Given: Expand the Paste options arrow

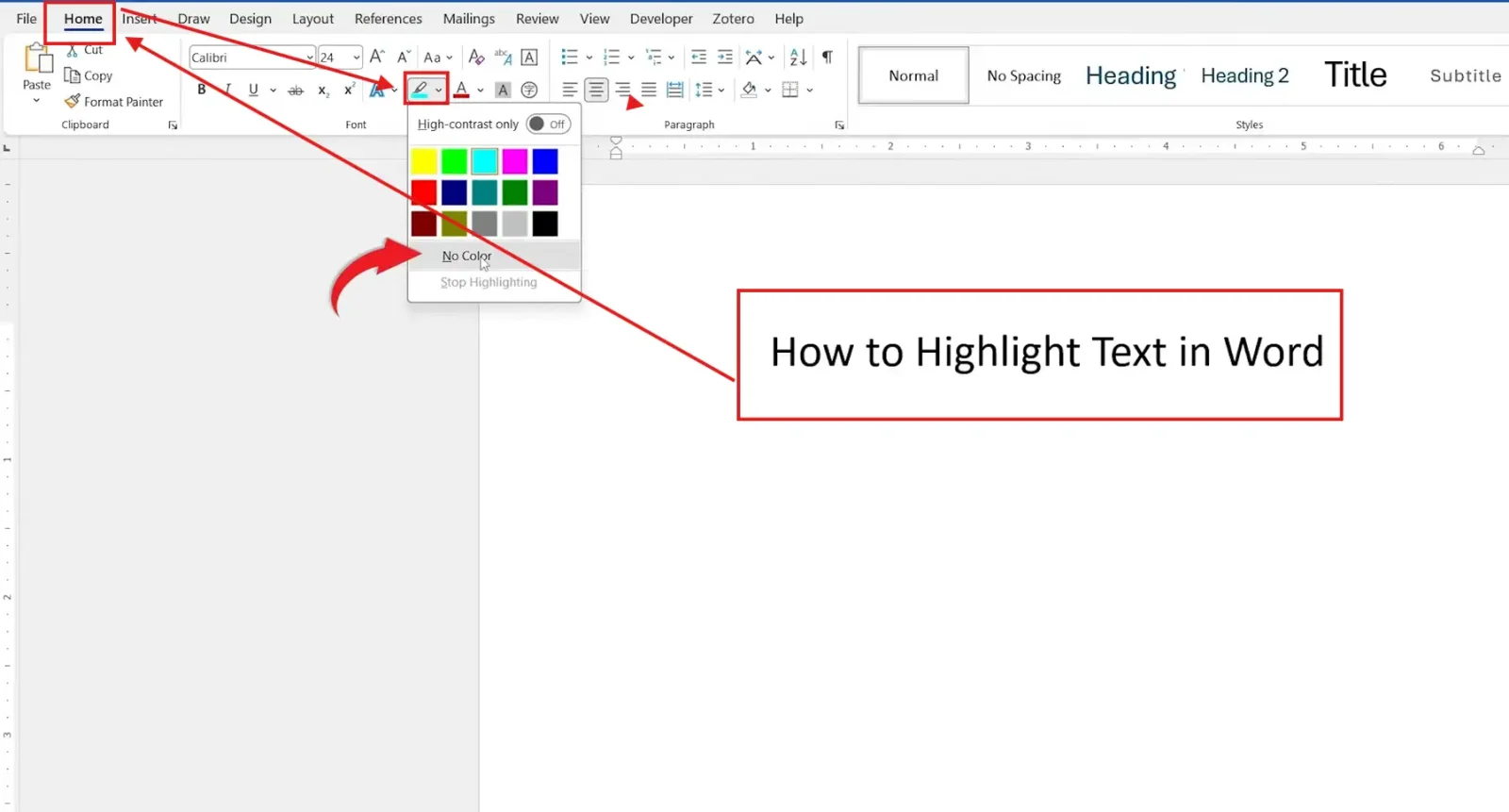Looking at the screenshot, I should (x=37, y=100).
